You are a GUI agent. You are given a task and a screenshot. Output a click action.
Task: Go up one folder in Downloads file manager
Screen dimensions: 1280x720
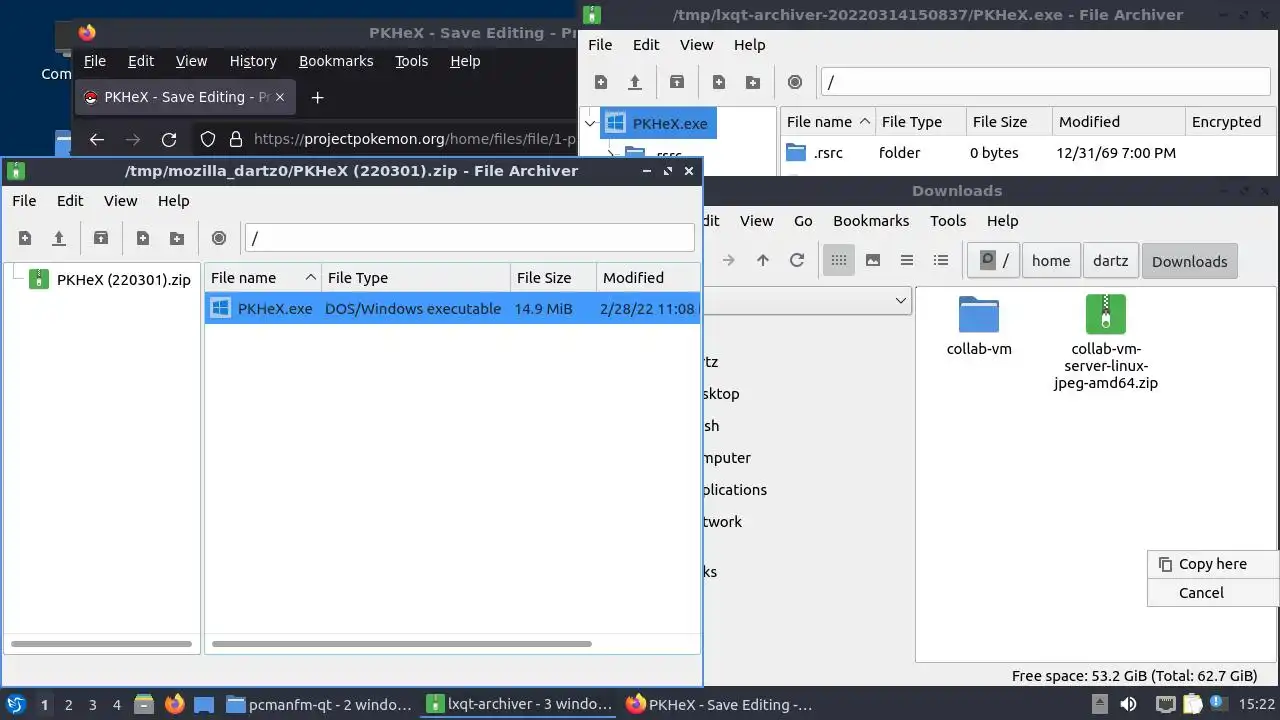click(763, 260)
